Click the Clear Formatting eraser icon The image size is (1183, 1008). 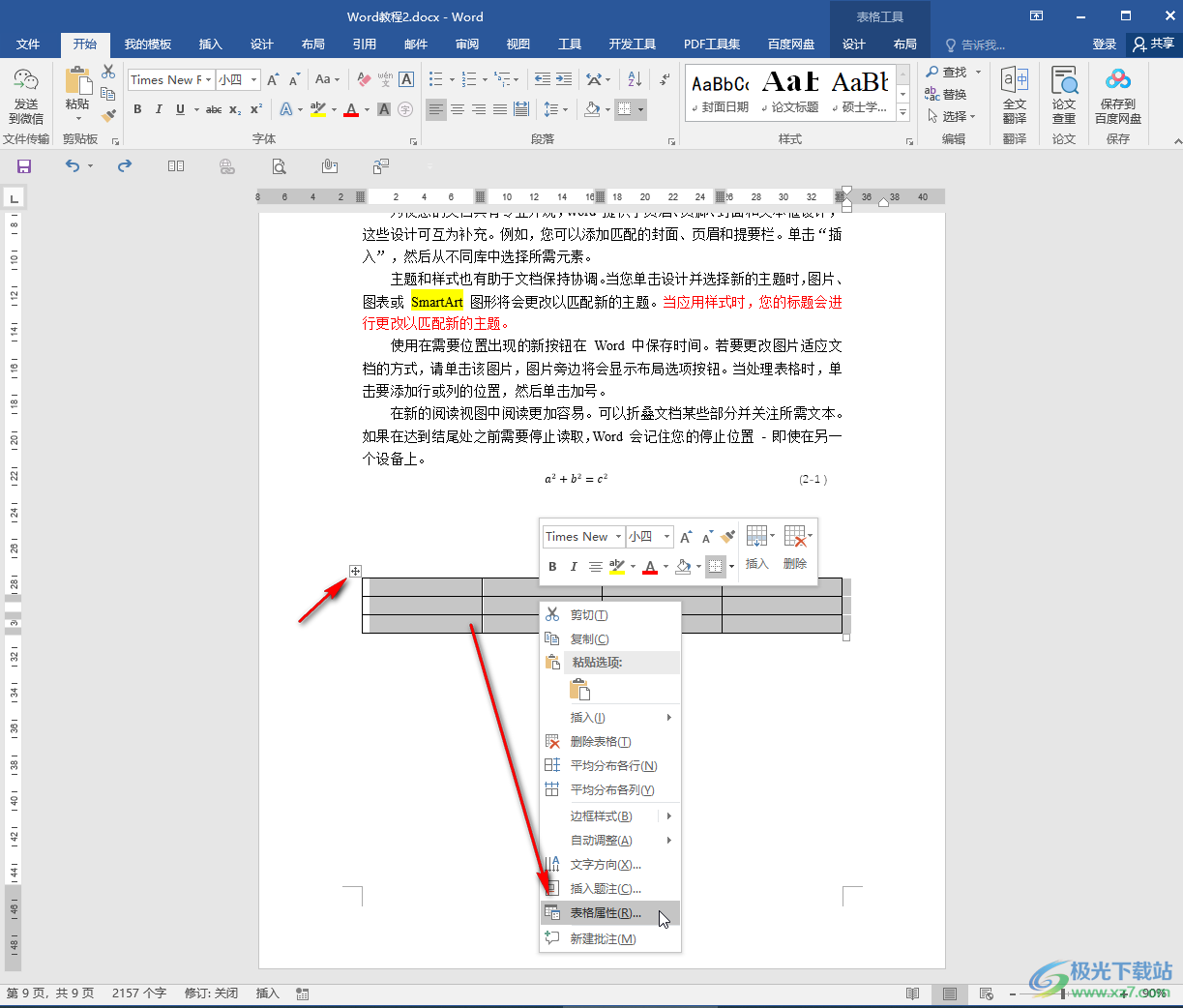tap(364, 79)
